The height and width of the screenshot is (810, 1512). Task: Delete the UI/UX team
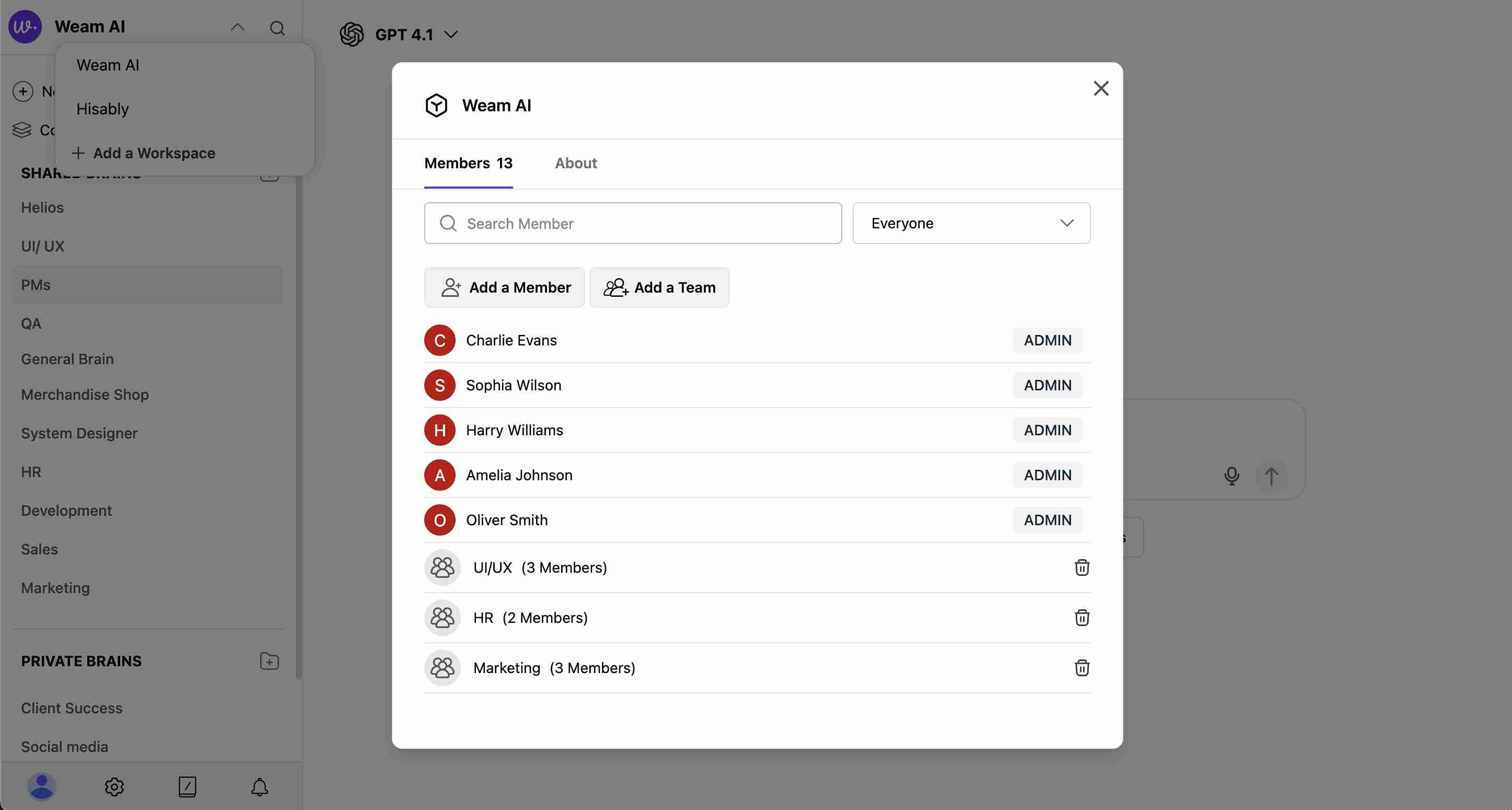tap(1081, 568)
